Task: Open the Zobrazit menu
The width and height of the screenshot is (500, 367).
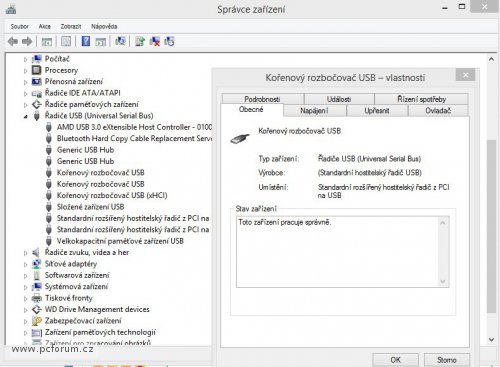Action: (x=71, y=26)
